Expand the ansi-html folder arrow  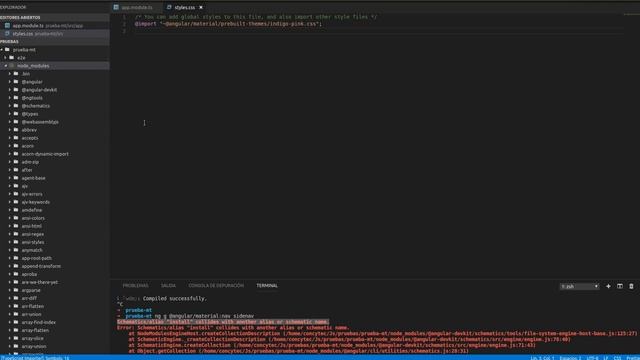(x=10, y=226)
